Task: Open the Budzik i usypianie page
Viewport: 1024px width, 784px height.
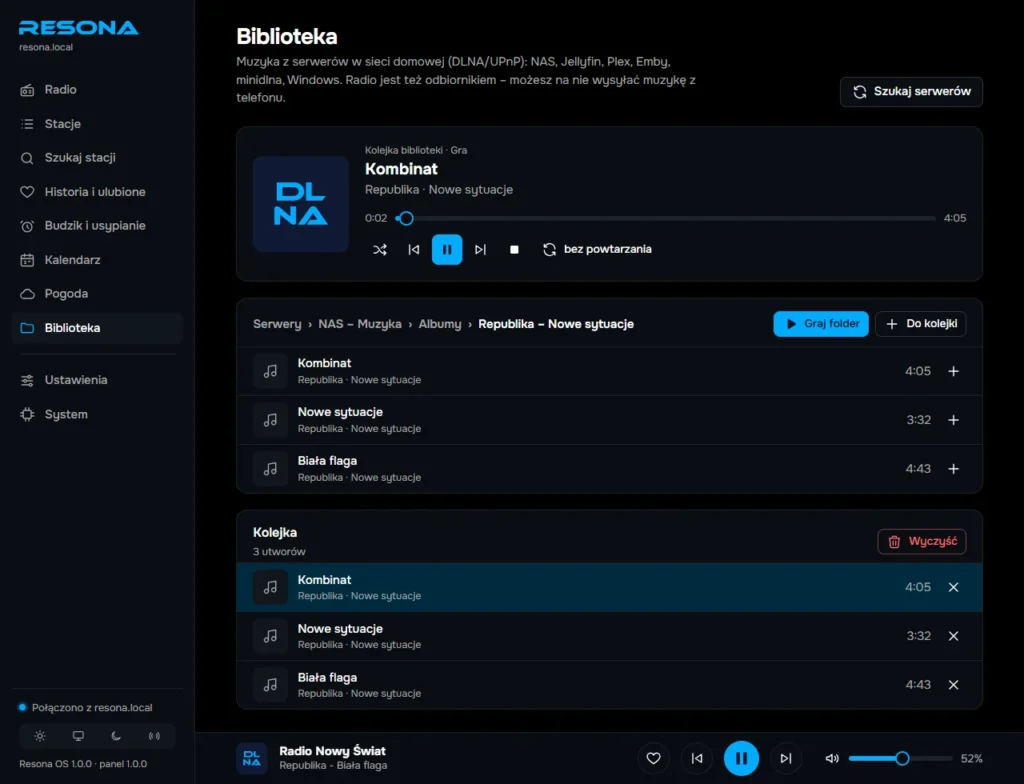Action: [97, 226]
